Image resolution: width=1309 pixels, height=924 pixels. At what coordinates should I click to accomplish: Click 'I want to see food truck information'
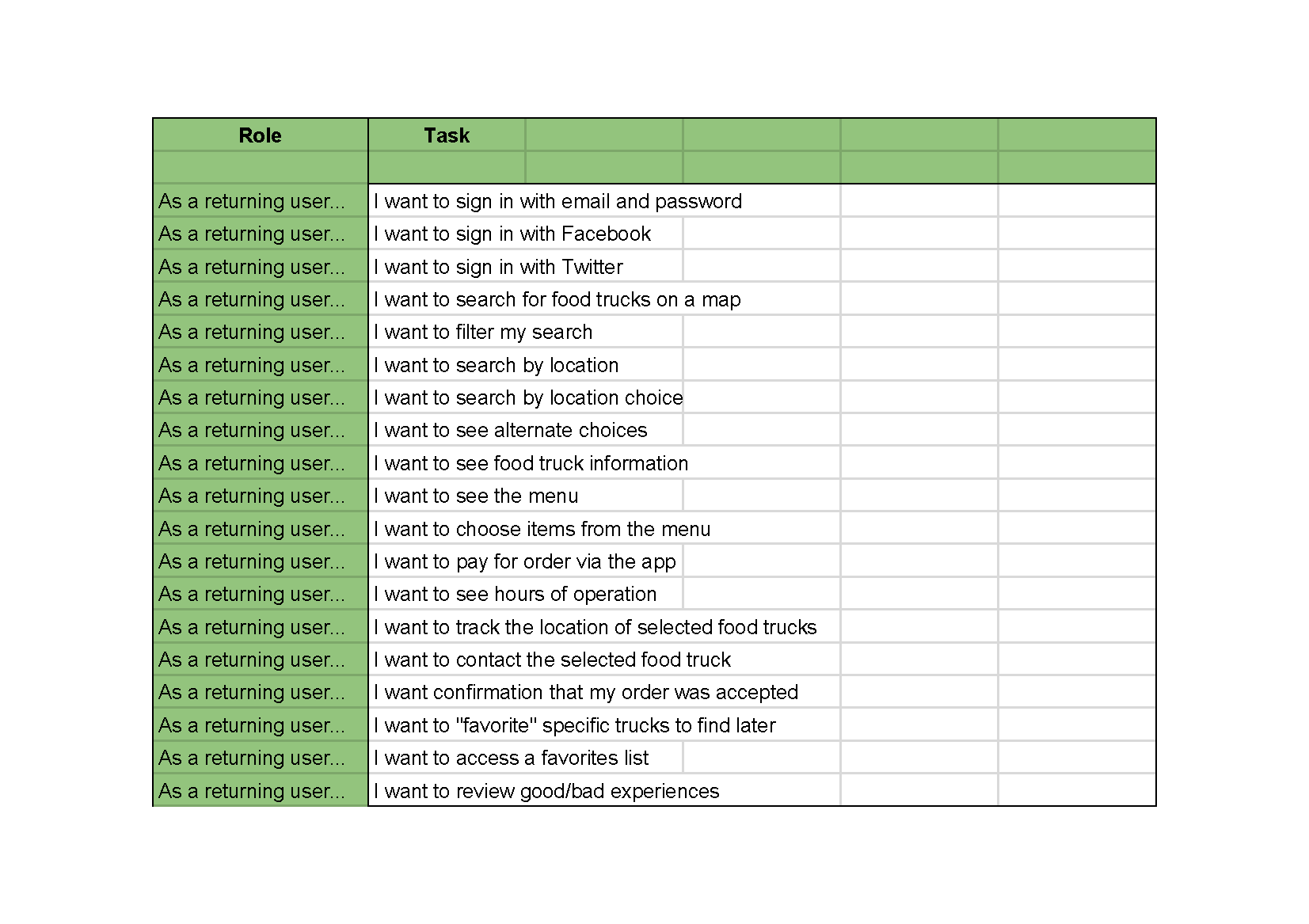(604, 463)
